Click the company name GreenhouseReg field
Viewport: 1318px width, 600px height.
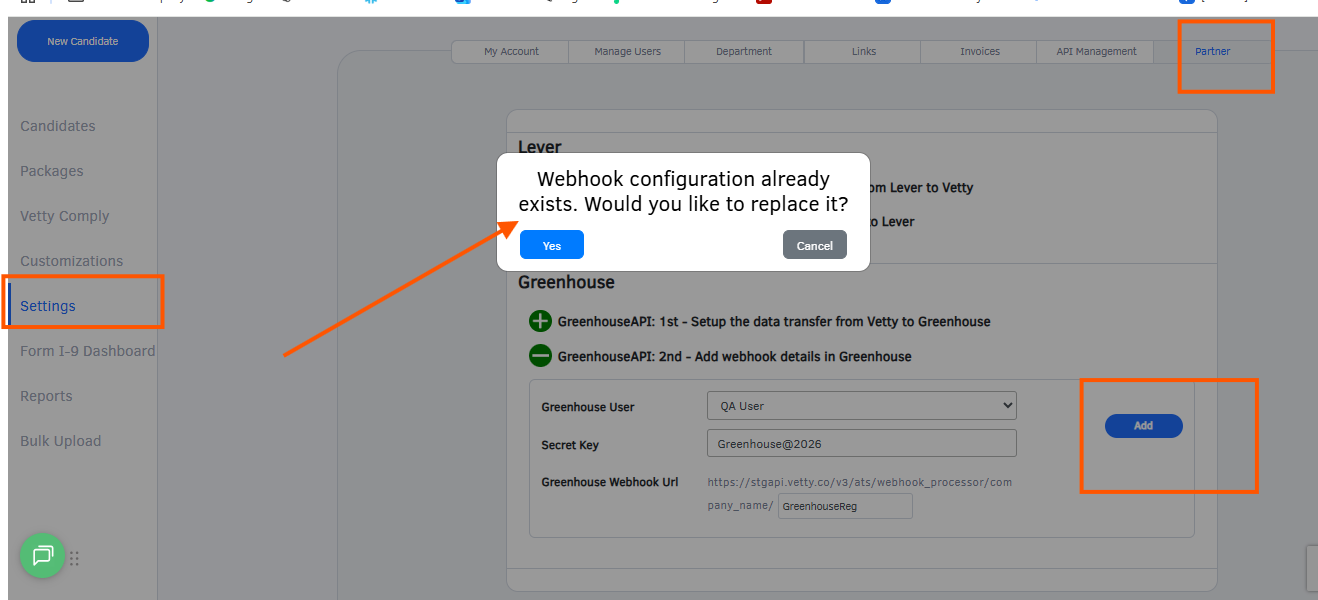pos(845,506)
